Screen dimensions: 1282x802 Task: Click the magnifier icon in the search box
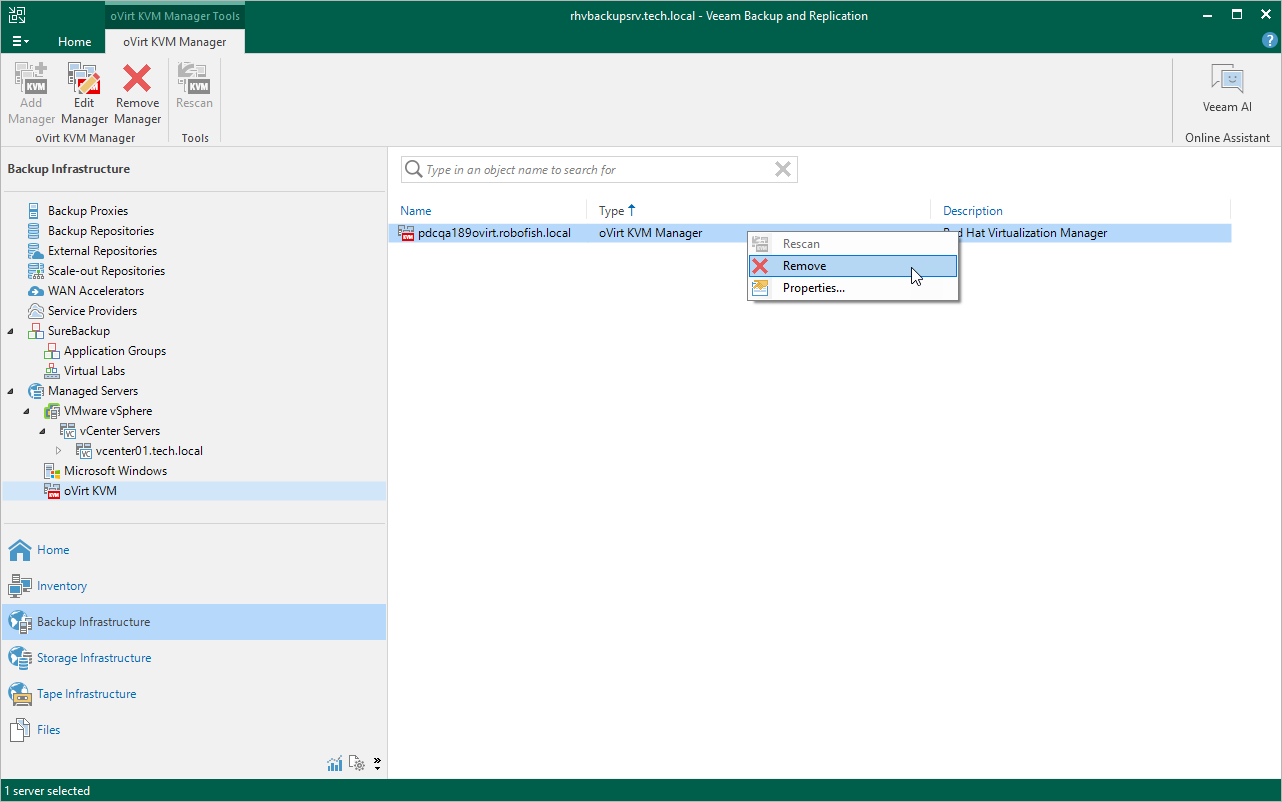pos(412,170)
